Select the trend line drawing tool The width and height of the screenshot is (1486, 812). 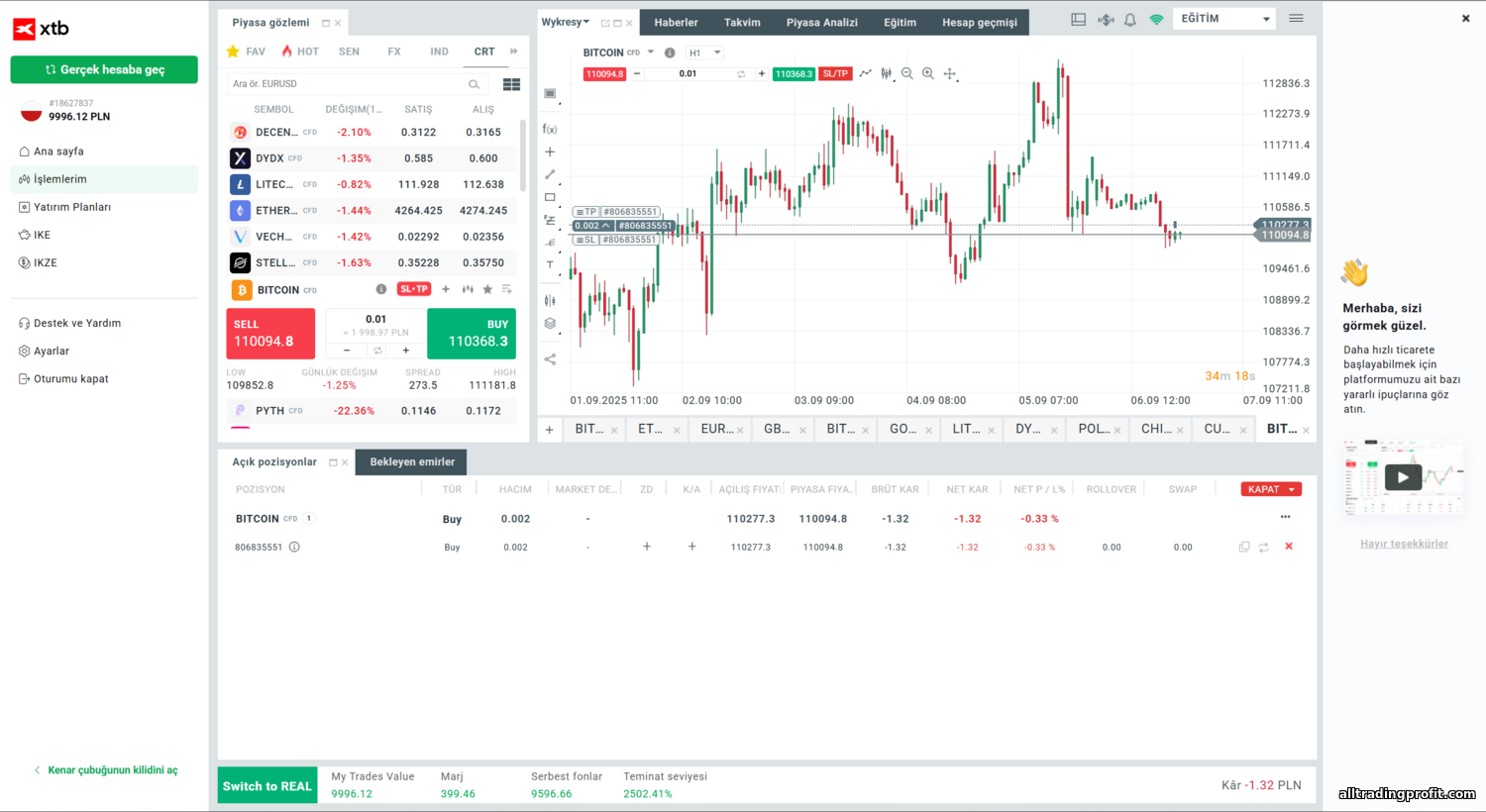tap(550, 174)
